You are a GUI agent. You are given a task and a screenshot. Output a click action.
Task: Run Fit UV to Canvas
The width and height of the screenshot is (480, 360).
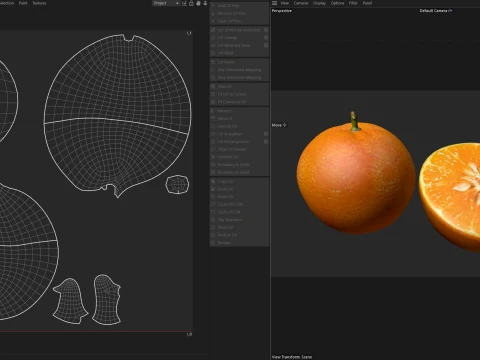click(239, 94)
